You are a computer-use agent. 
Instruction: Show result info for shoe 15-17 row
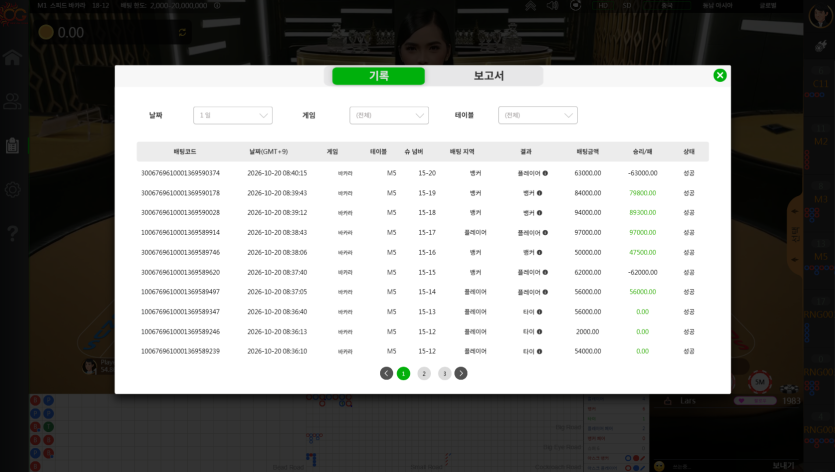(x=545, y=232)
